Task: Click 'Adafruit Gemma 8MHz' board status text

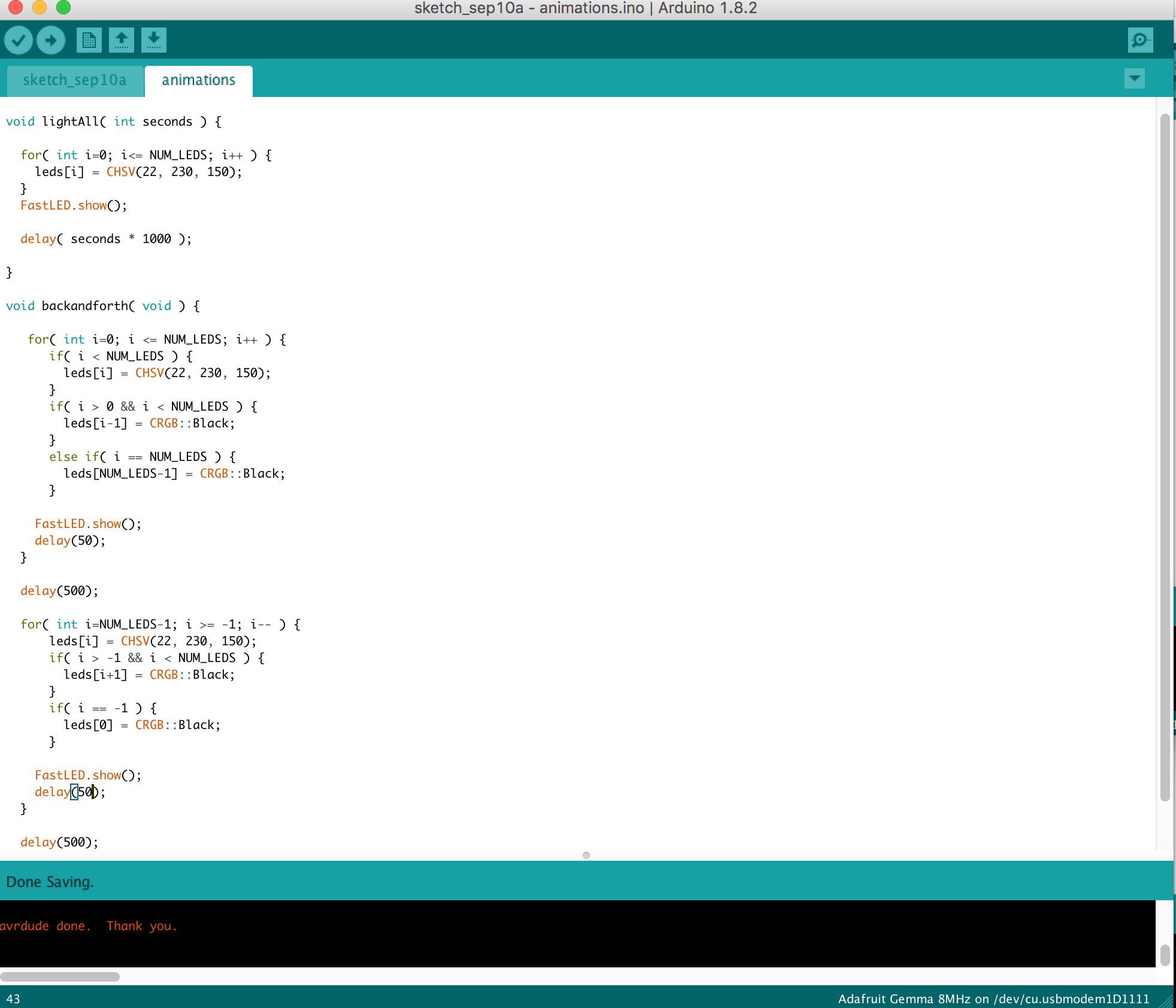Action: 904,999
